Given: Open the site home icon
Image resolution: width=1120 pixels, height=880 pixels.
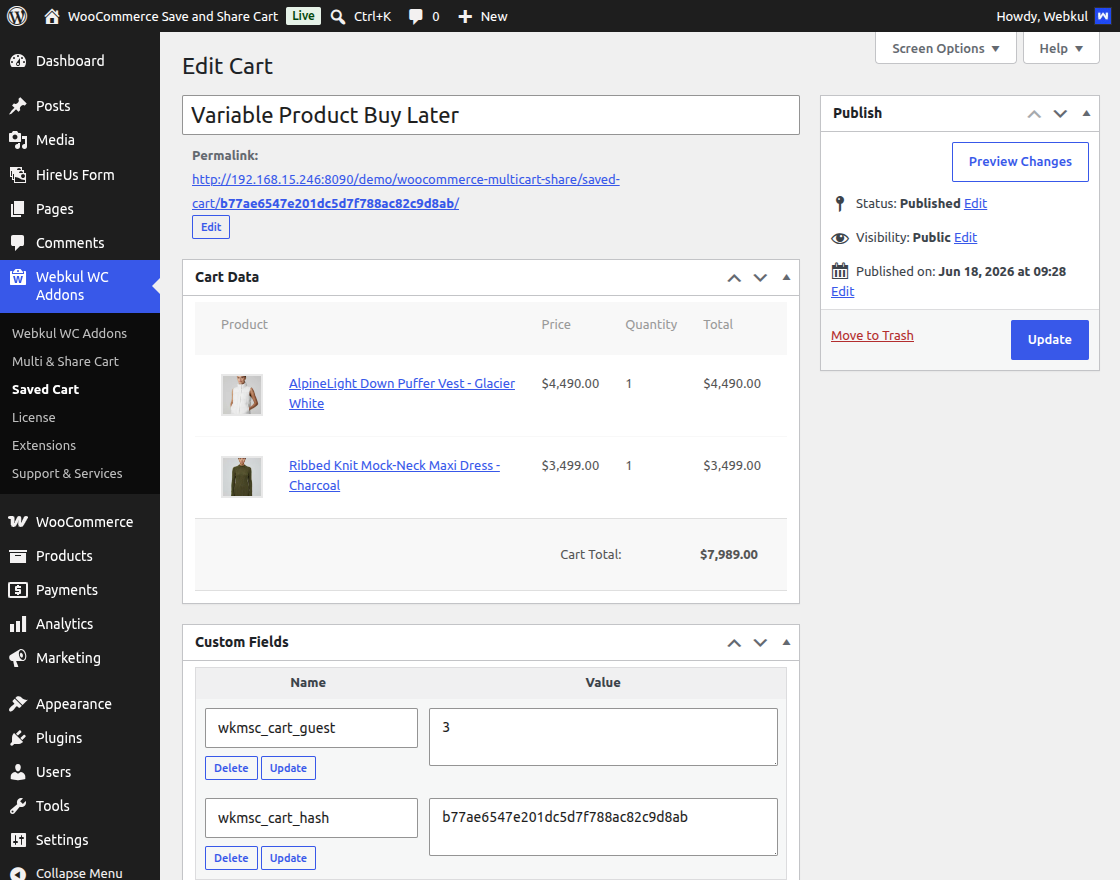Looking at the screenshot, I should tap(51, 16).
